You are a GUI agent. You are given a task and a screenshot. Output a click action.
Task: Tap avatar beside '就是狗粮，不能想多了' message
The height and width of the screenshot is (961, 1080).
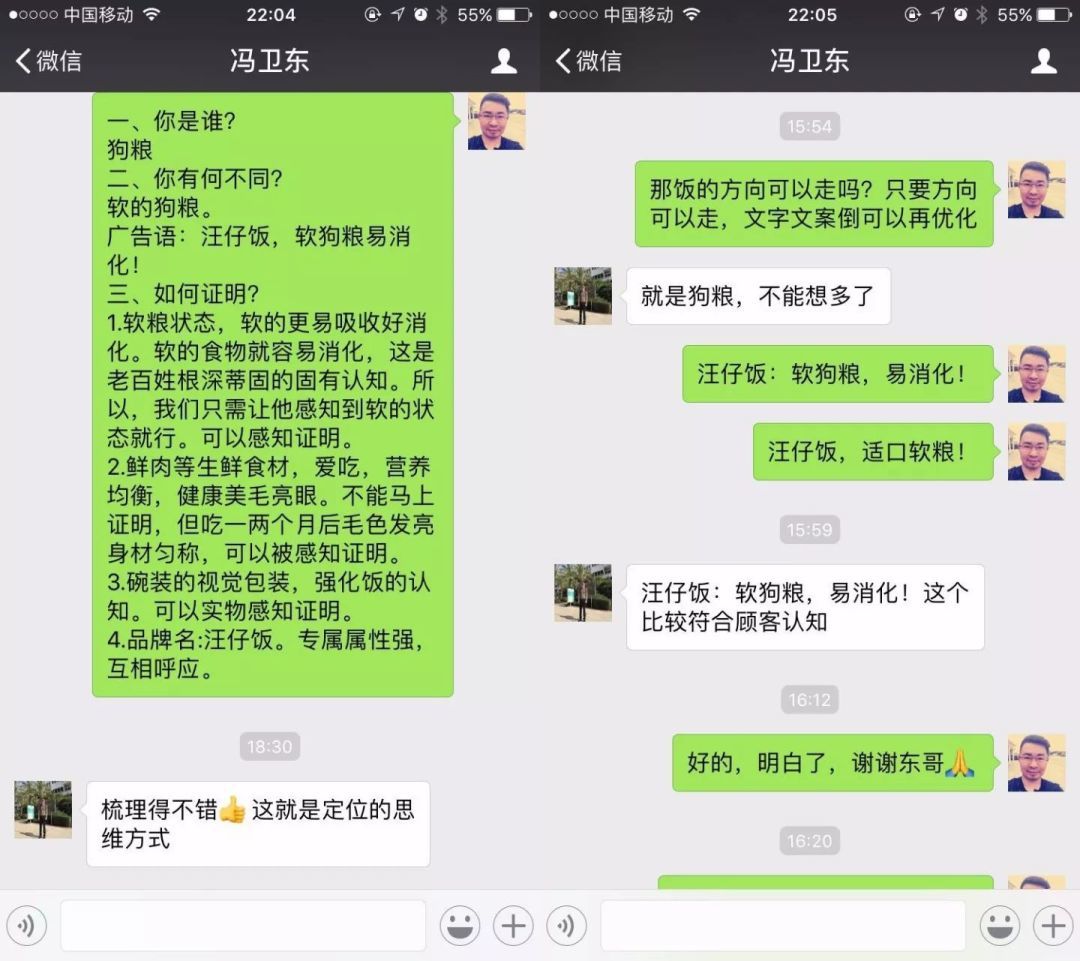tap(583, 296)
